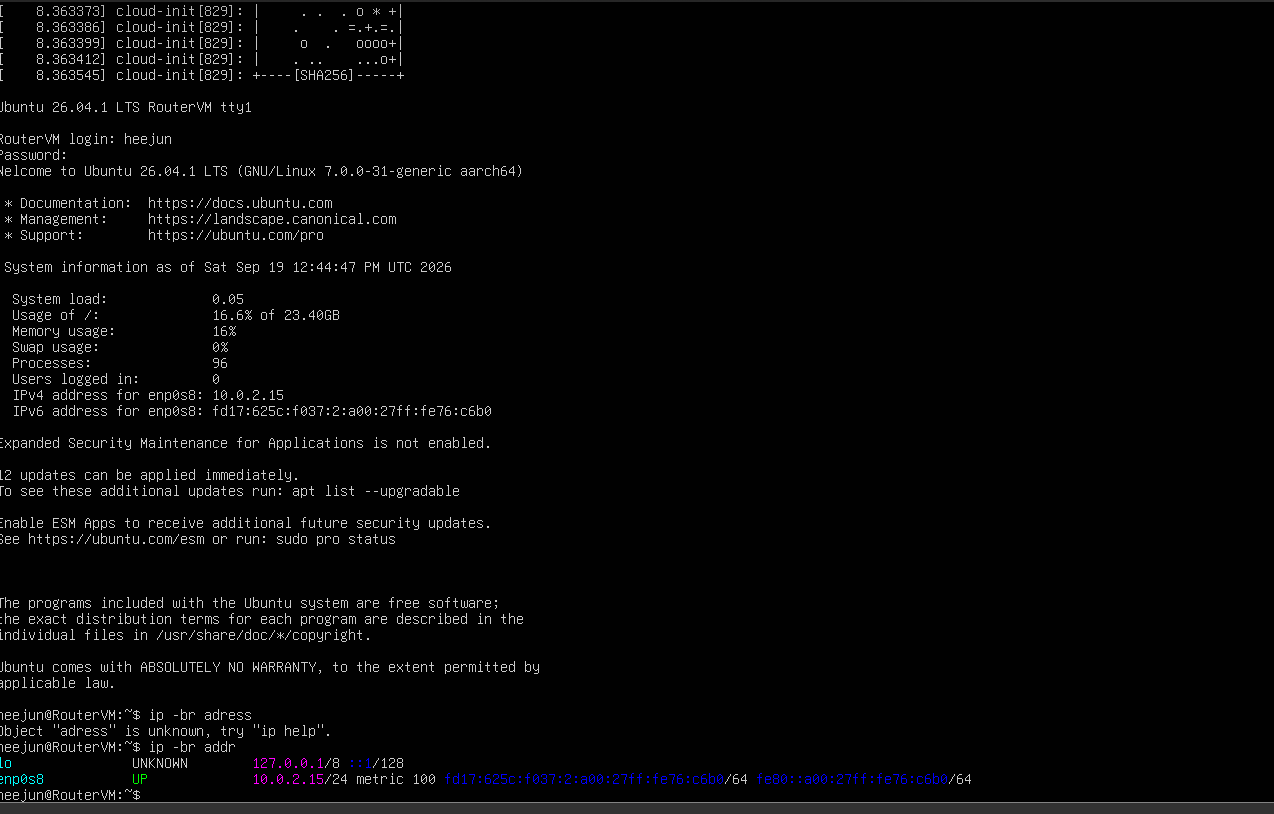Click the green 'UP' interface state
This screenshot has height=814, width=1274.
[140, 779]
